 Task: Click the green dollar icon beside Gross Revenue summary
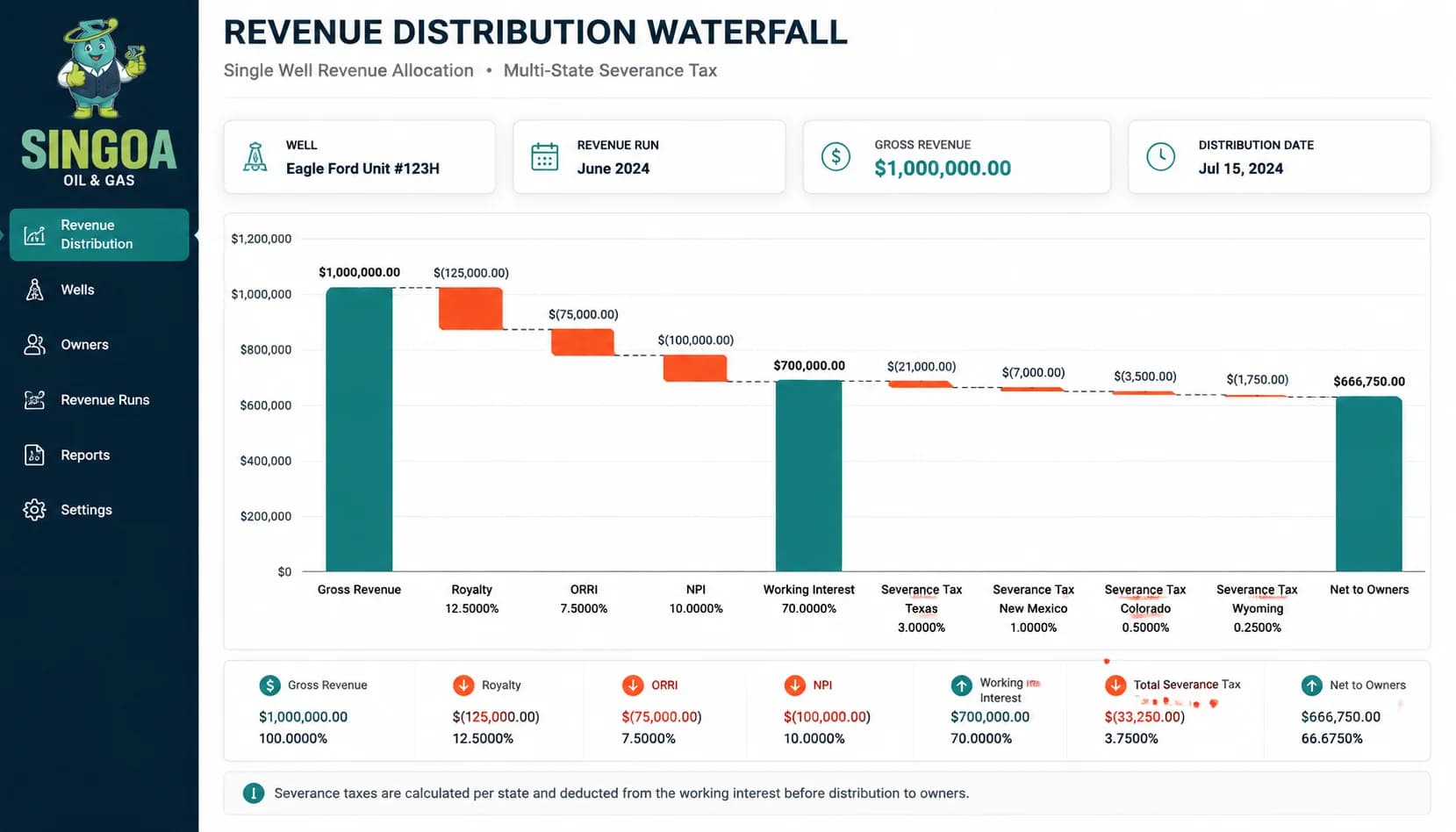click(x=270, y=685)
